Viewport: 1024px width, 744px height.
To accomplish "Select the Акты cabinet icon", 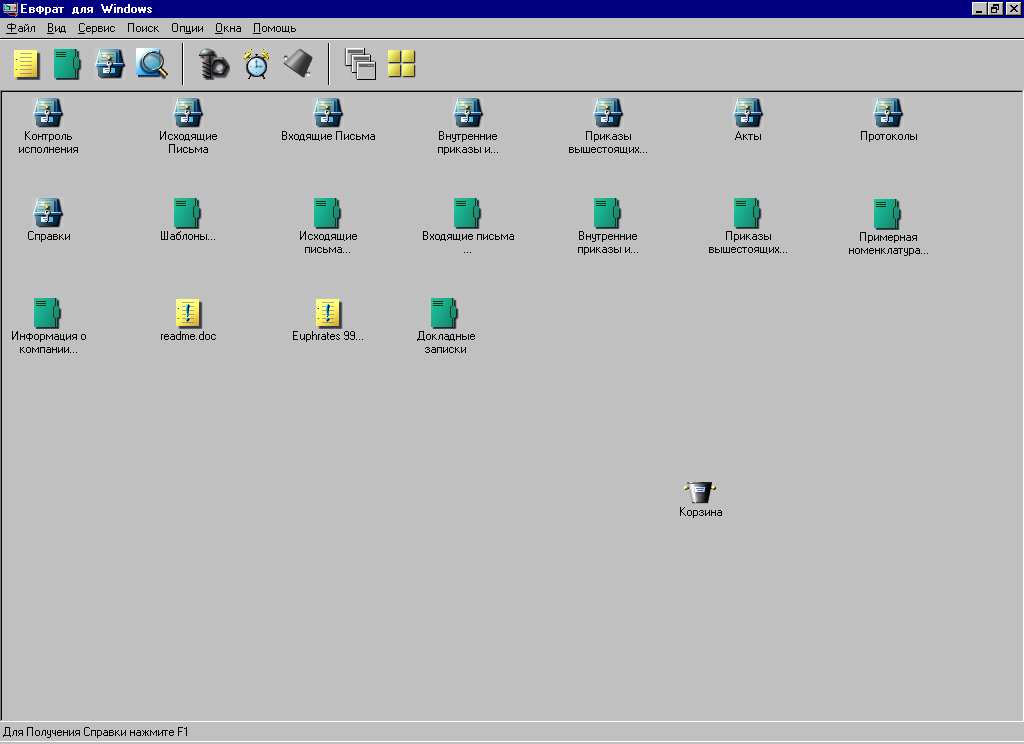I will pyautogui.click(x=748, y=112).
